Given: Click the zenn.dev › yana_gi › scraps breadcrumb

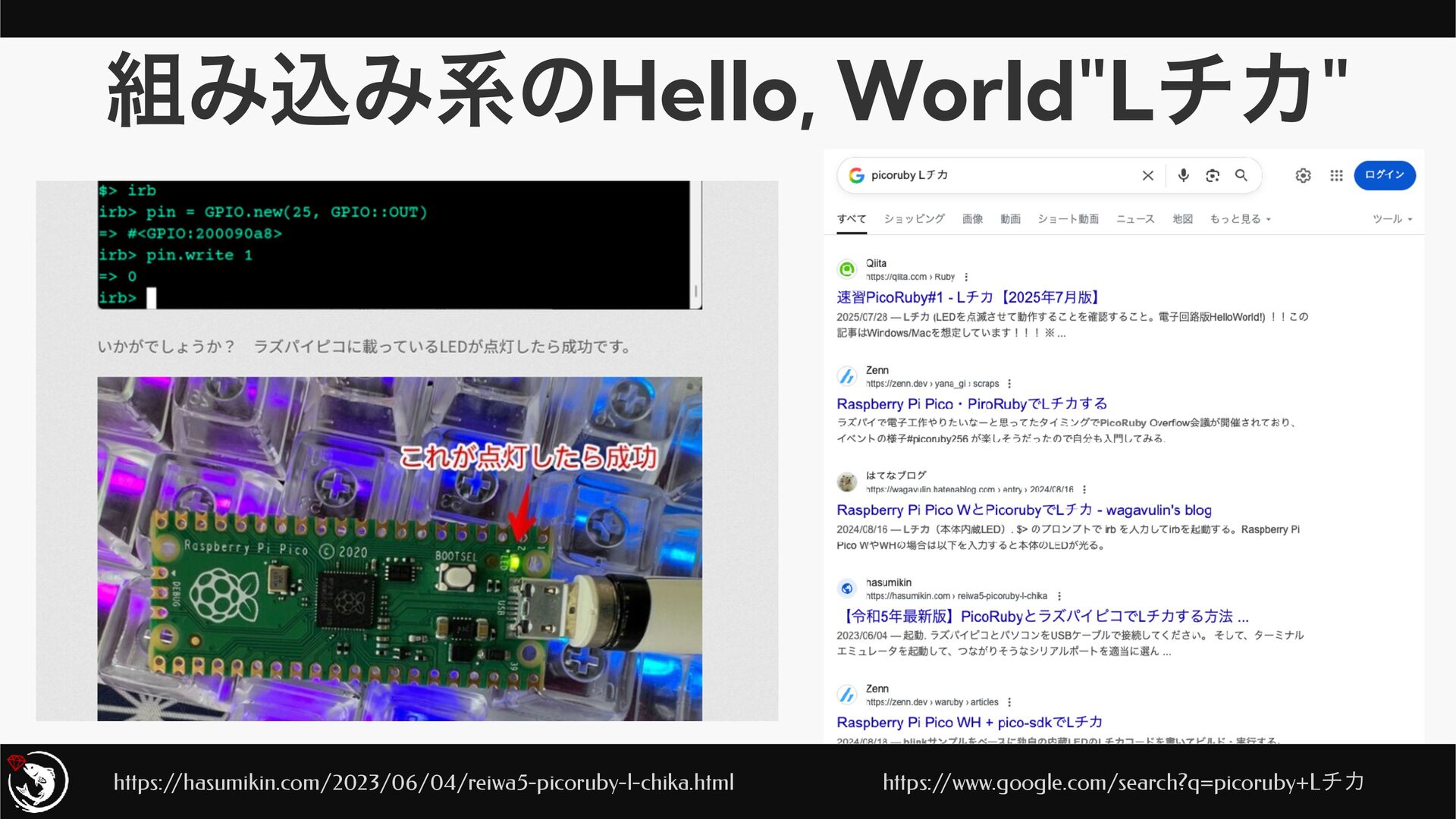Looking at the screenshot, I should pyautogui.click(x=932, y=384).
